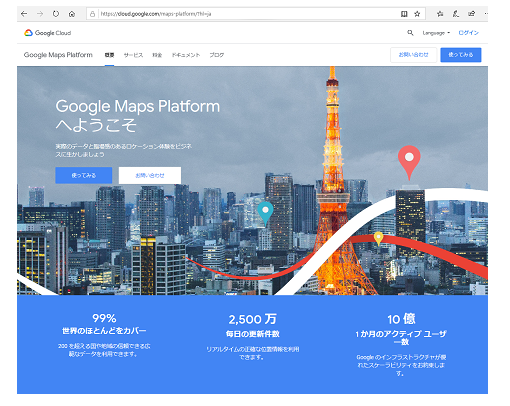This screenshot has width=510, height=406.
Task: Click the browser forward arrow
Action: coord(40,14)
